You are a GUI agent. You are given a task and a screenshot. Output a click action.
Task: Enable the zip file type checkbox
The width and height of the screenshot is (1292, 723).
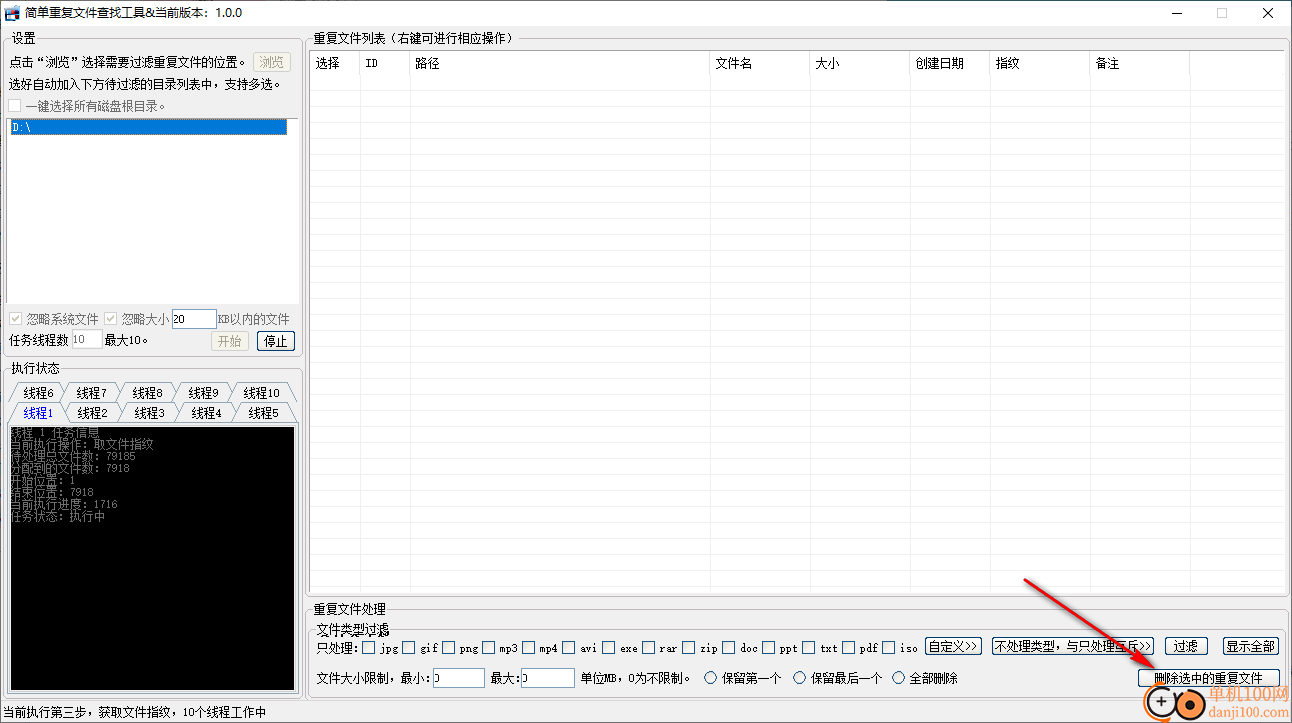click(x=689, y=647)
